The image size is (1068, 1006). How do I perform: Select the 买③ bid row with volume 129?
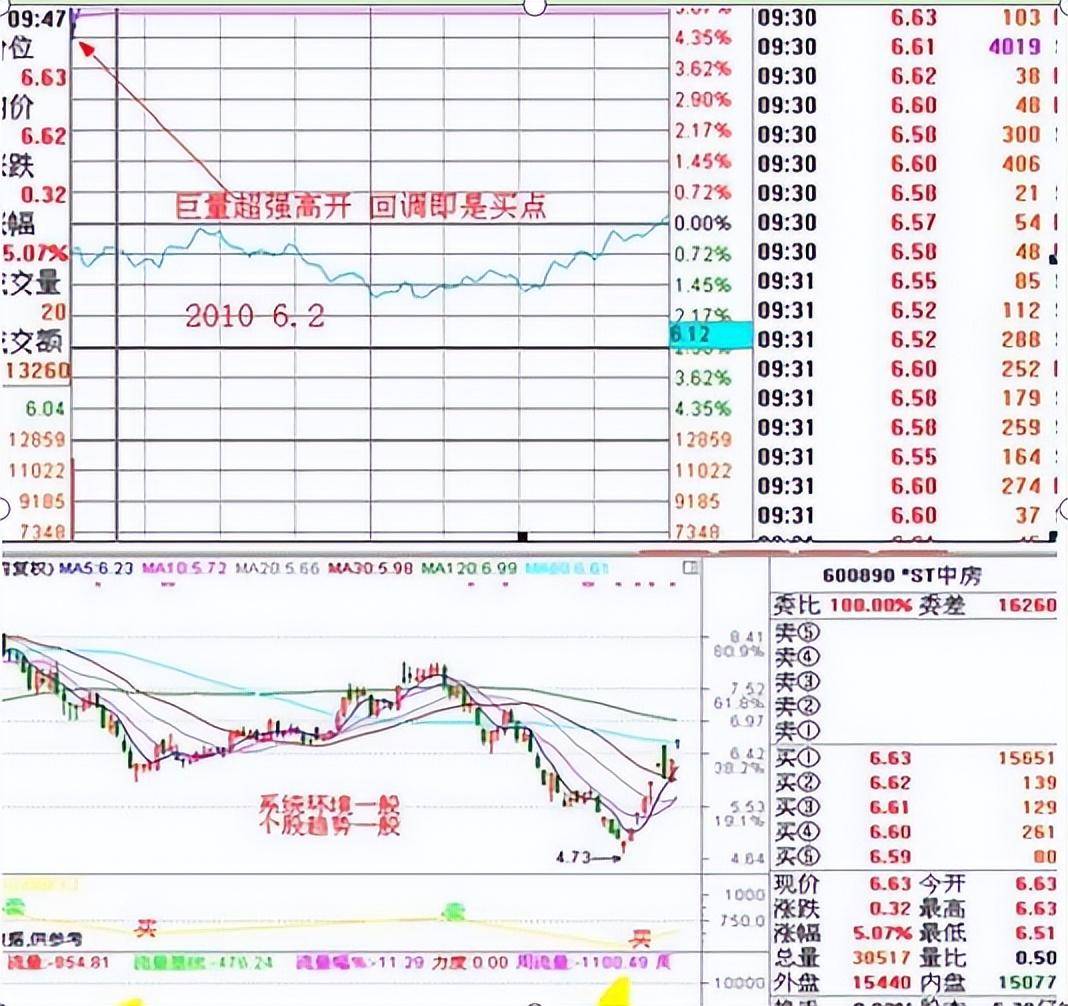coord(915,807)
